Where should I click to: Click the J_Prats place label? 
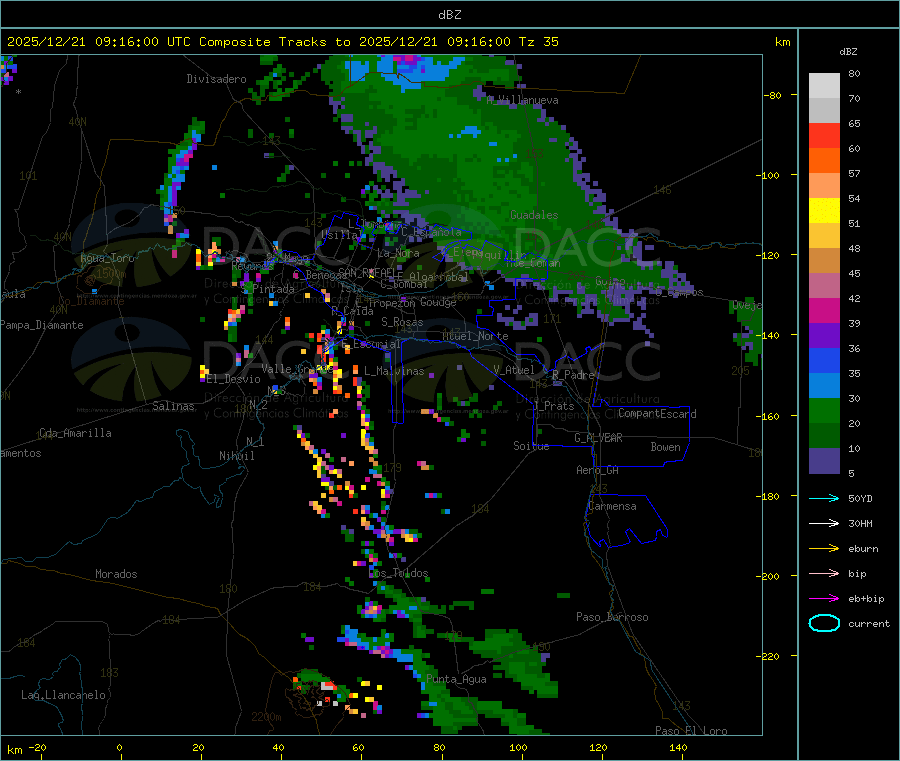click(x=554, y=406)
